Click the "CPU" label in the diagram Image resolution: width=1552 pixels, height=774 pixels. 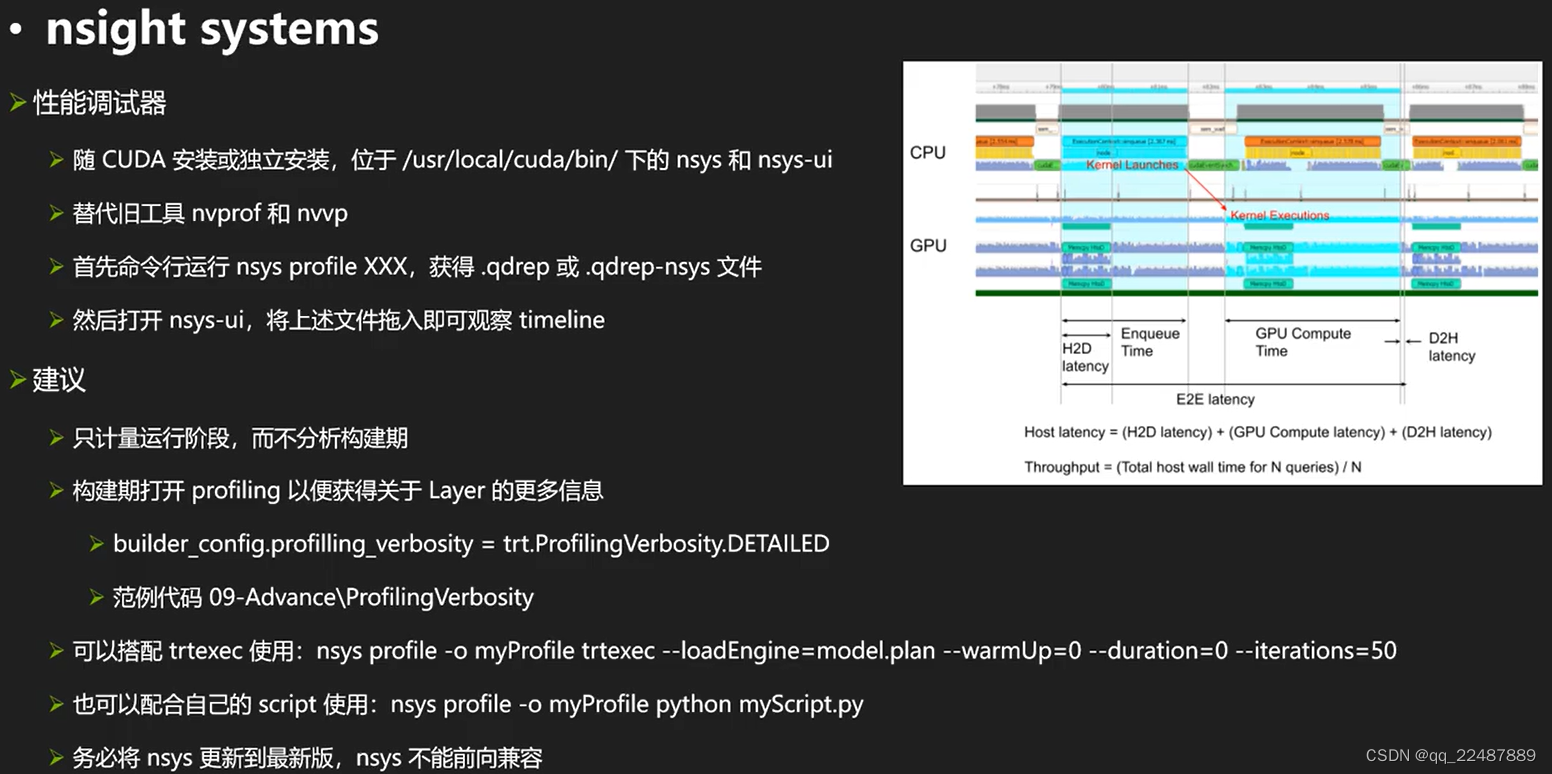tap(927, 153)
